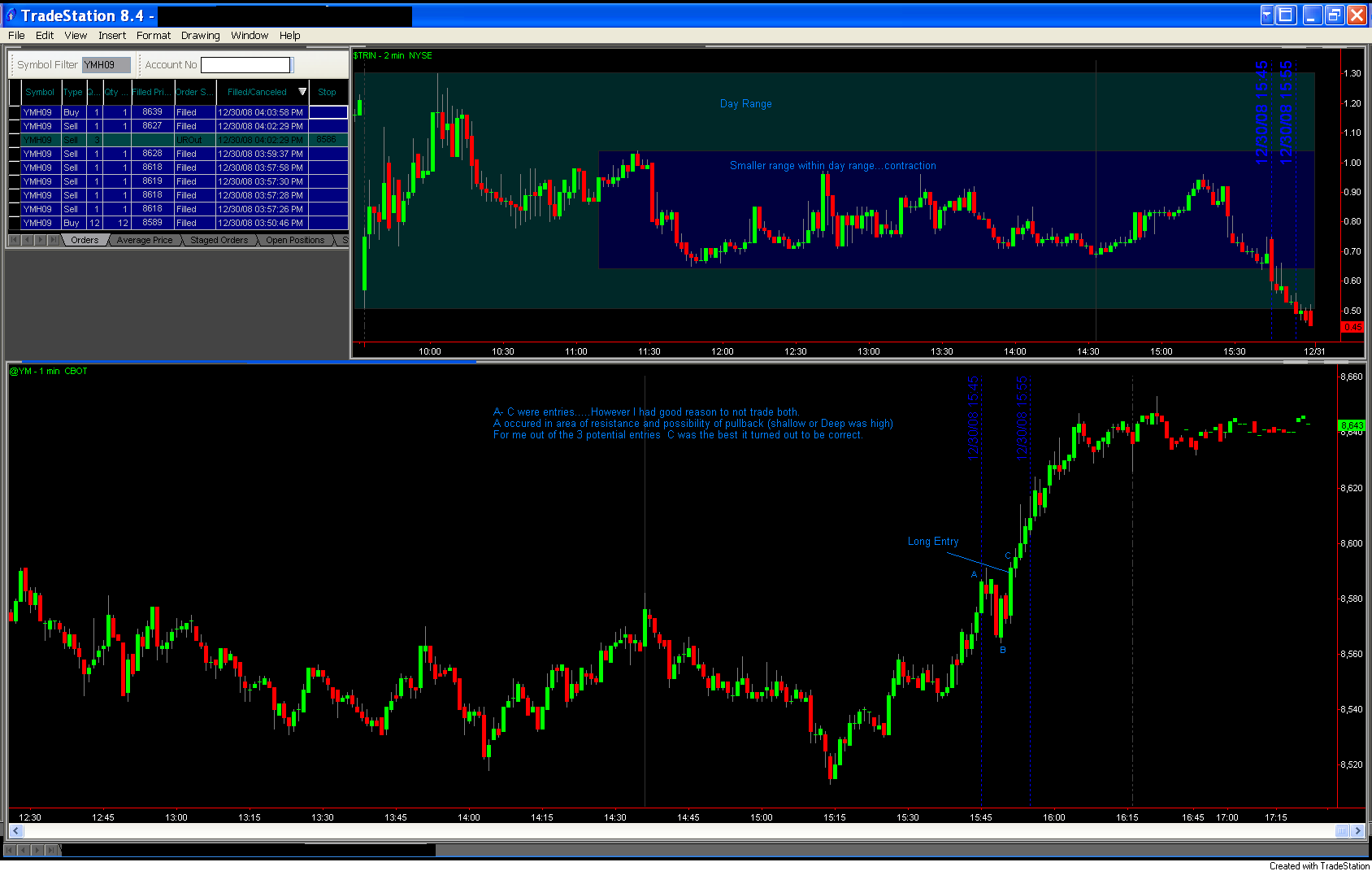Sort by the Filled/Canceled column arrow

[302, 92]
